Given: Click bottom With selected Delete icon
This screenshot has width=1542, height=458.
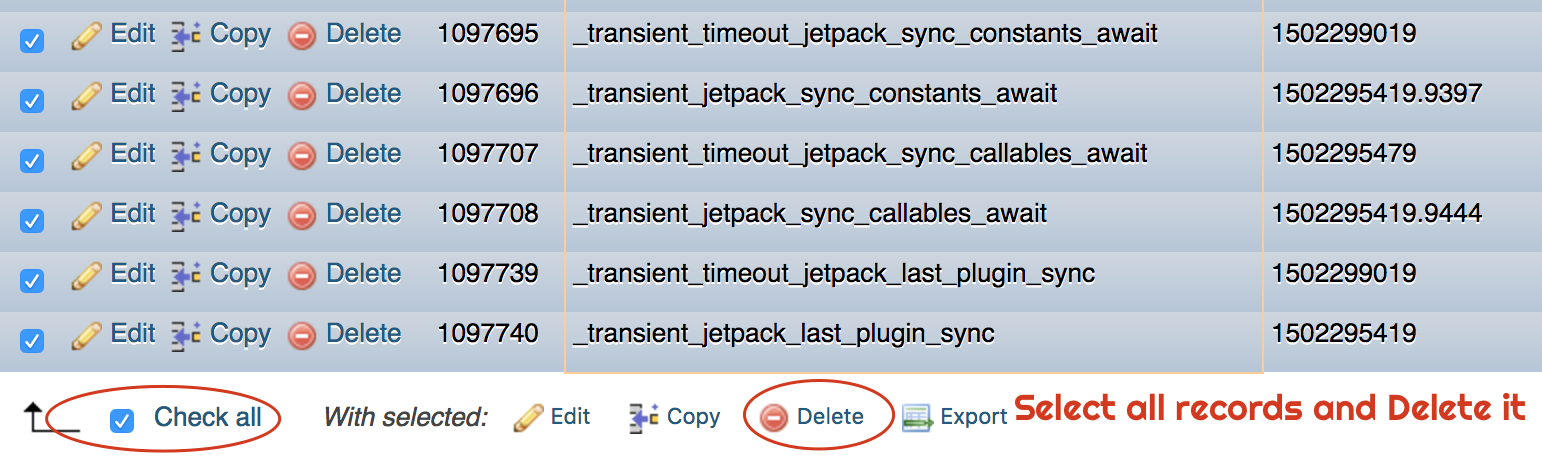Looking at the screenshot, I should [773, 418].
